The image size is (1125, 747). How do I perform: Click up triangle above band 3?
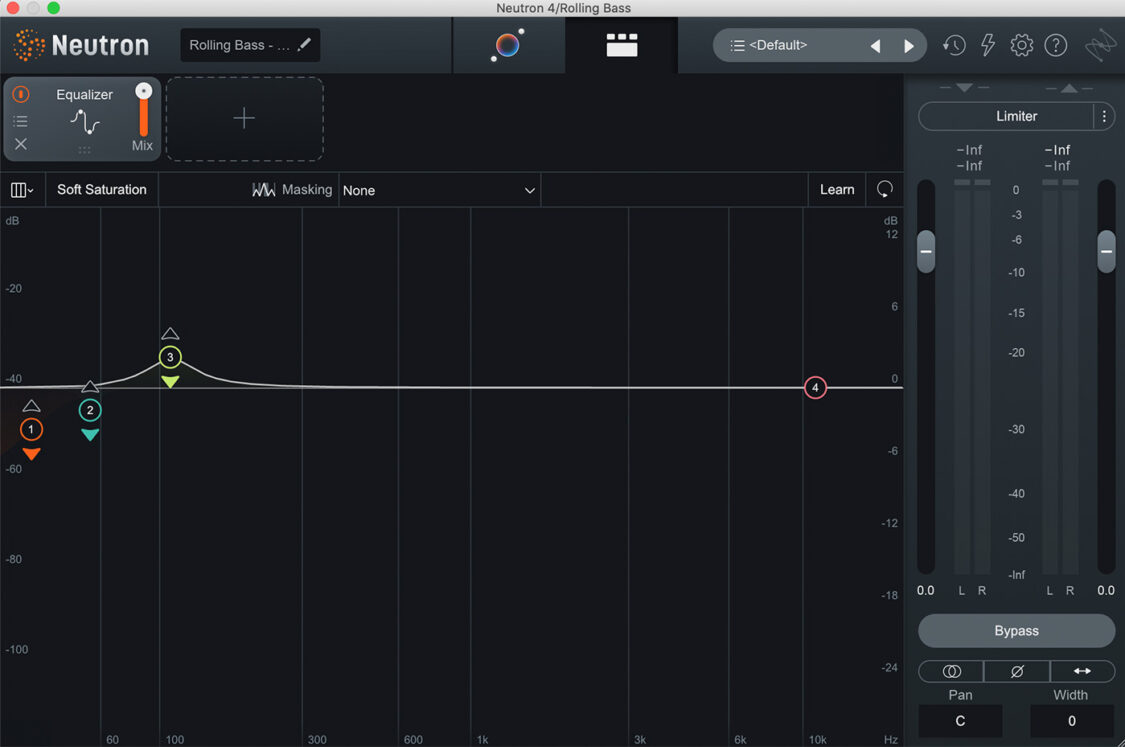(170, 334)
